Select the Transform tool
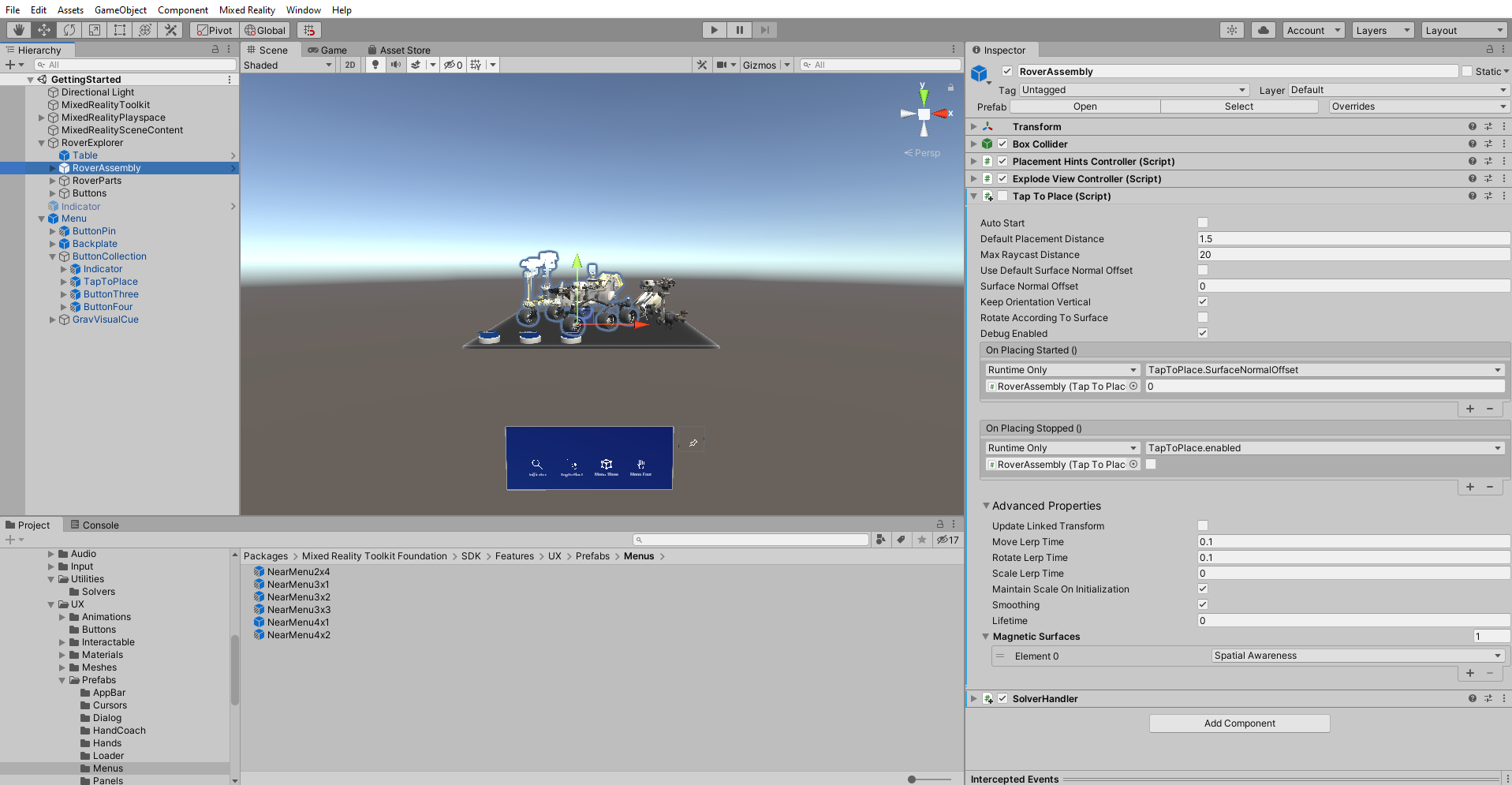 pyautogui.click(x=145, y=30)
